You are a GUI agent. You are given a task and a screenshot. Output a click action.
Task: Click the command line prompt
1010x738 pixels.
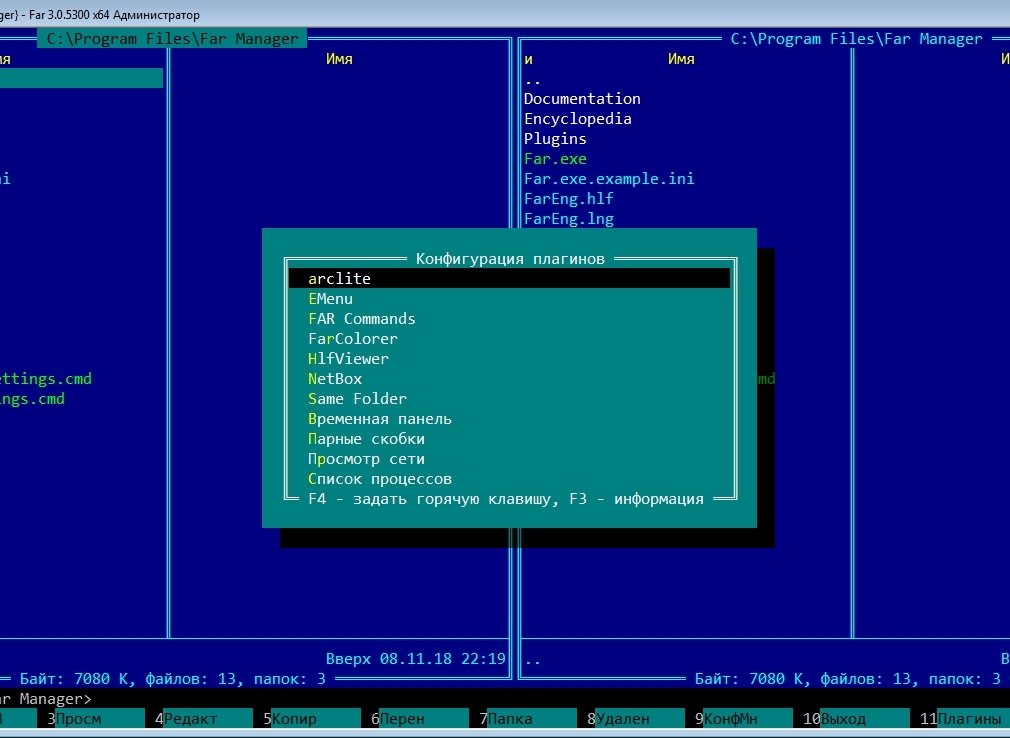pyautogui.click(x=46, y=698)
